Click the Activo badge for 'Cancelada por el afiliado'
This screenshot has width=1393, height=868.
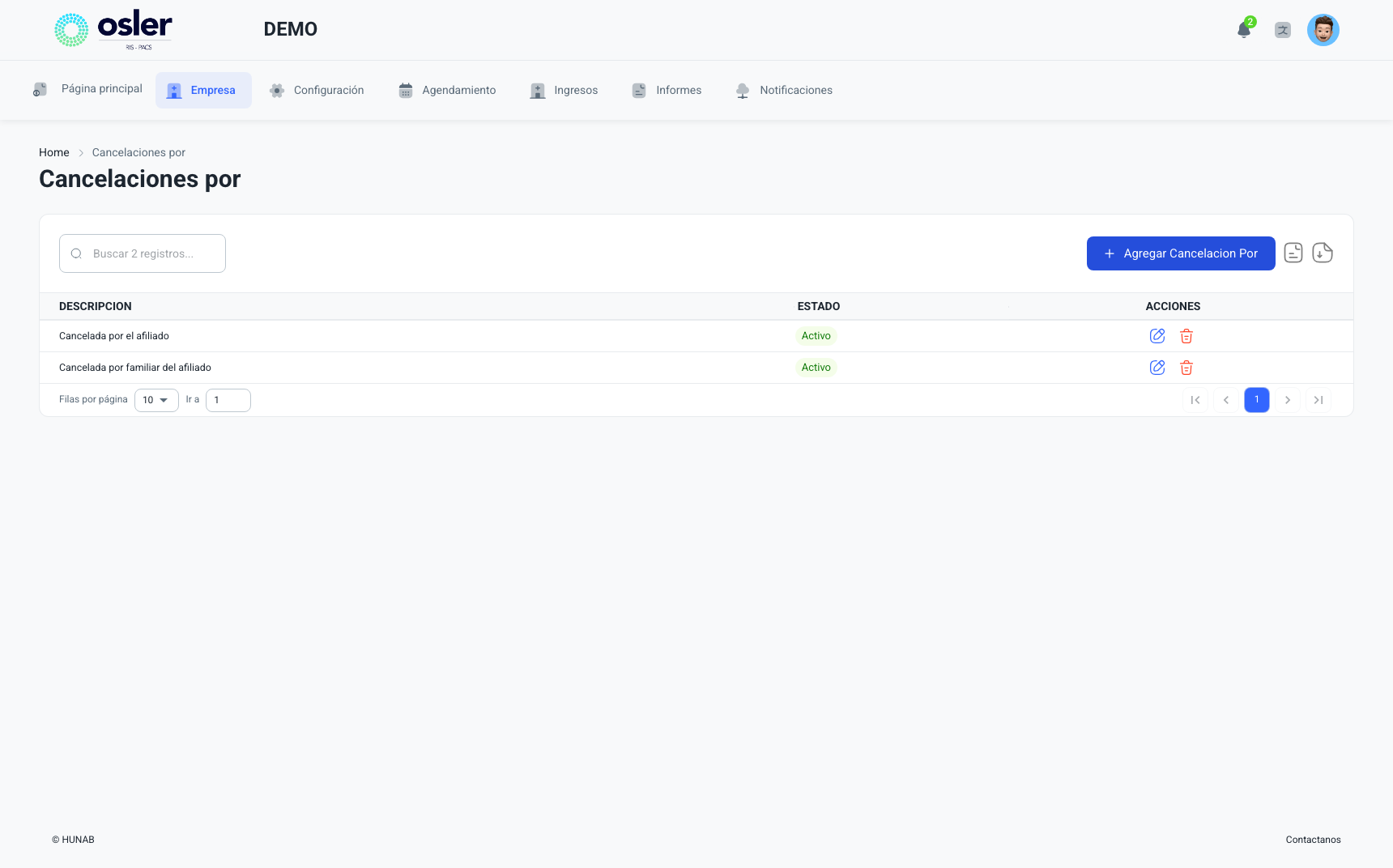[816, 336]
